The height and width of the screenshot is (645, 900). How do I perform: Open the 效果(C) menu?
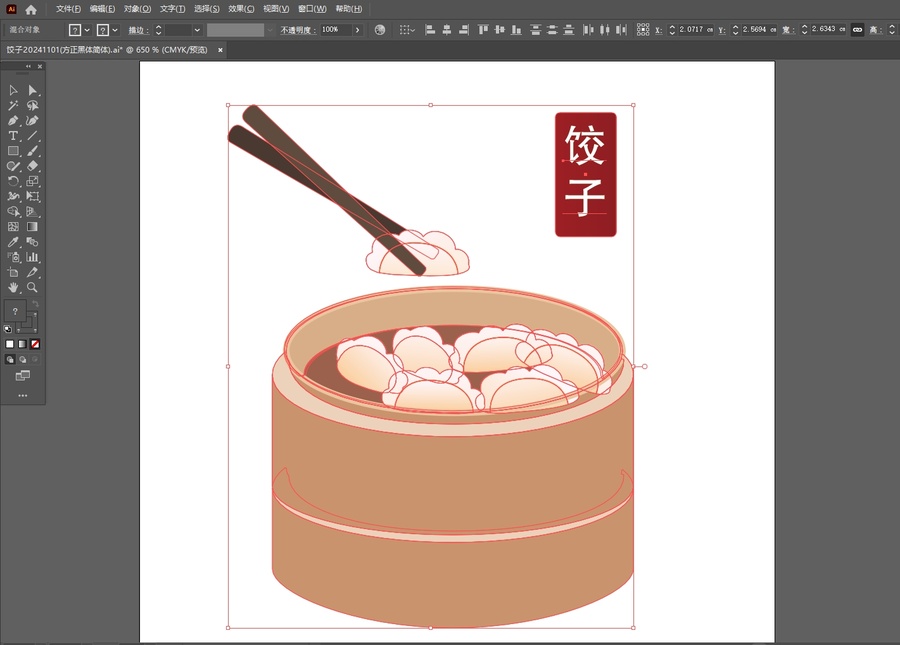click(x=241, y=9)
